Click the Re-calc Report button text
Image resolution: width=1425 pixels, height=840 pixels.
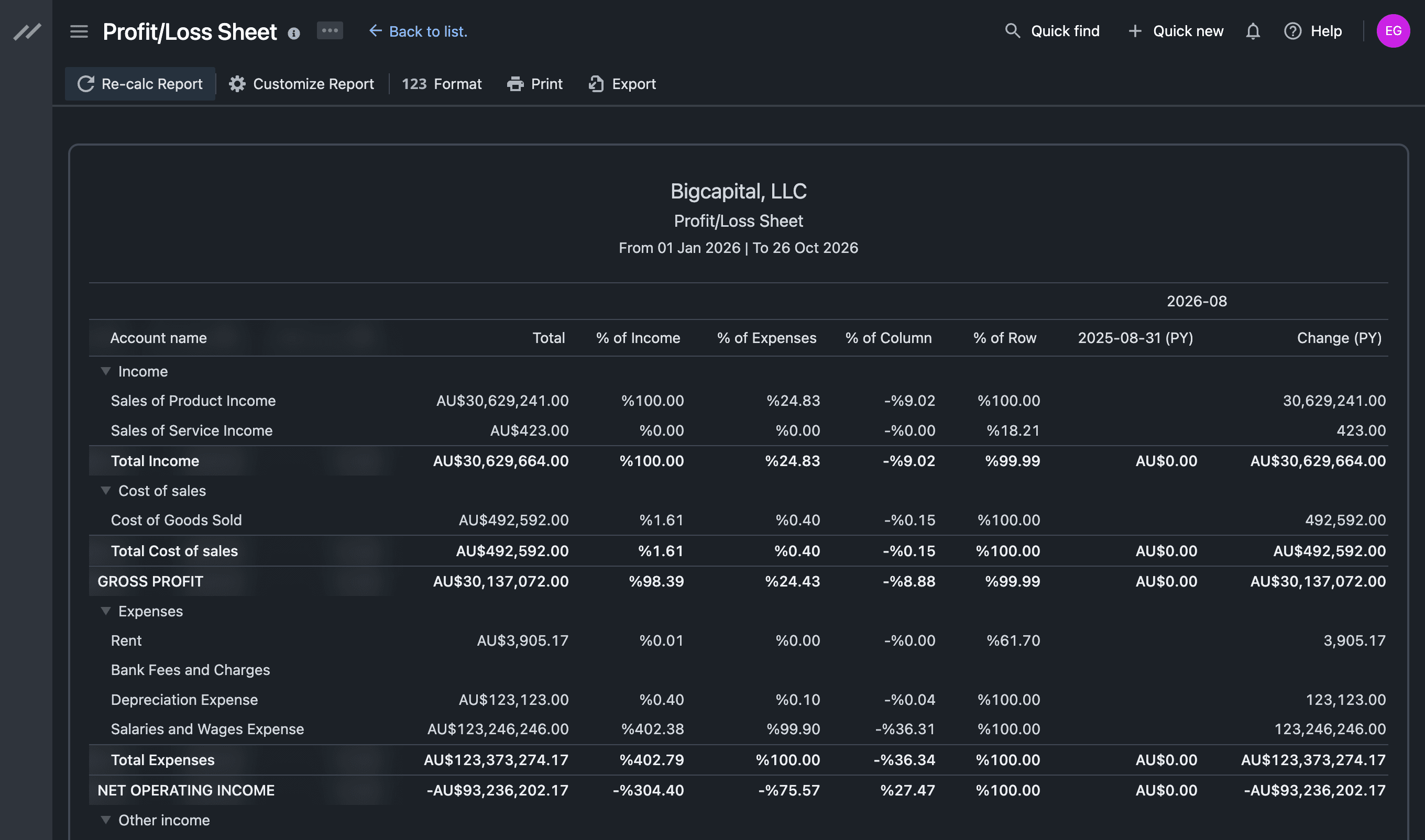point(152,84)
